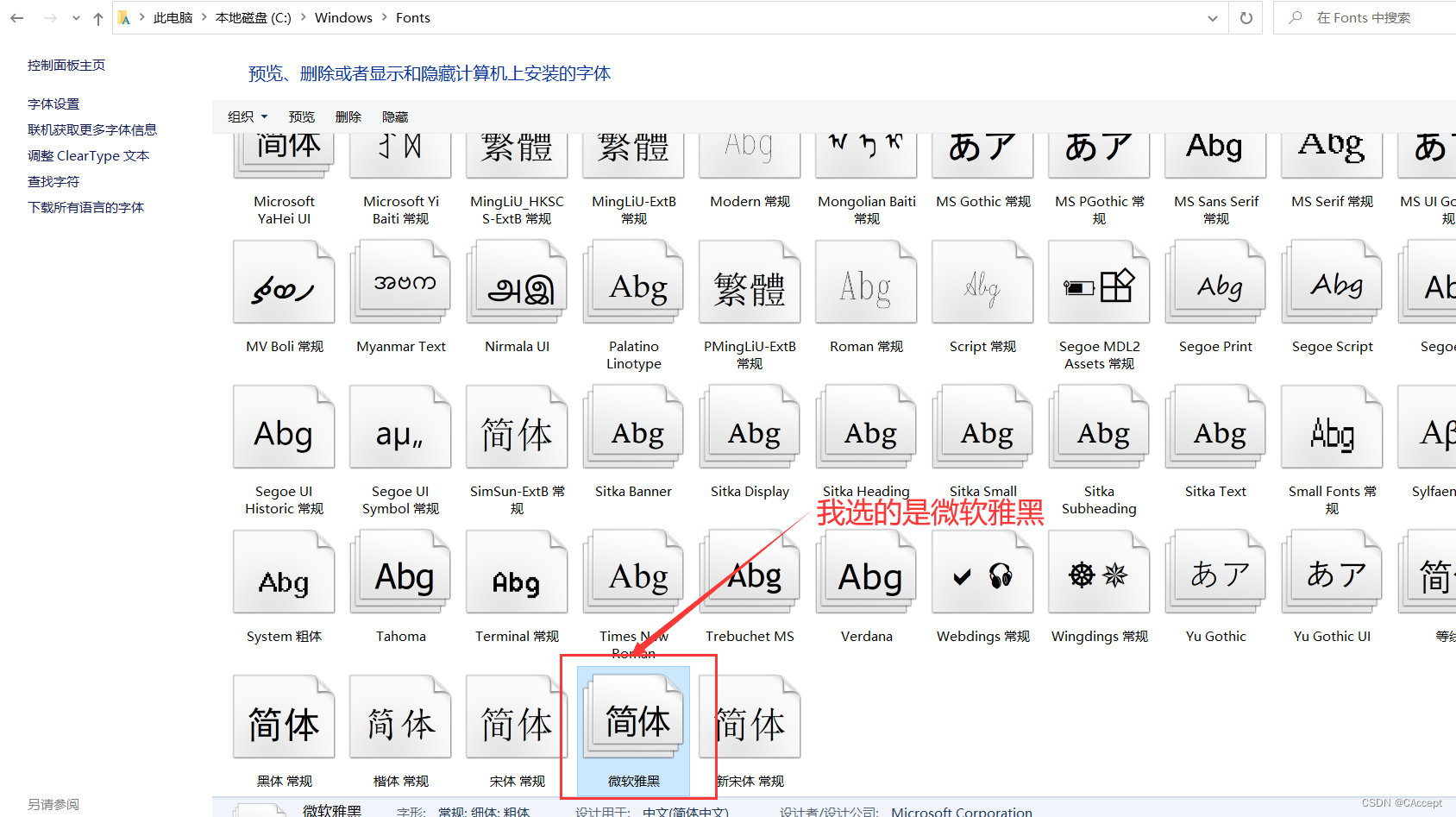Viewport: 1456px width, 817px height.
Task: Click the Trebuchet MS font name label
Action: [x=750, y=637]
